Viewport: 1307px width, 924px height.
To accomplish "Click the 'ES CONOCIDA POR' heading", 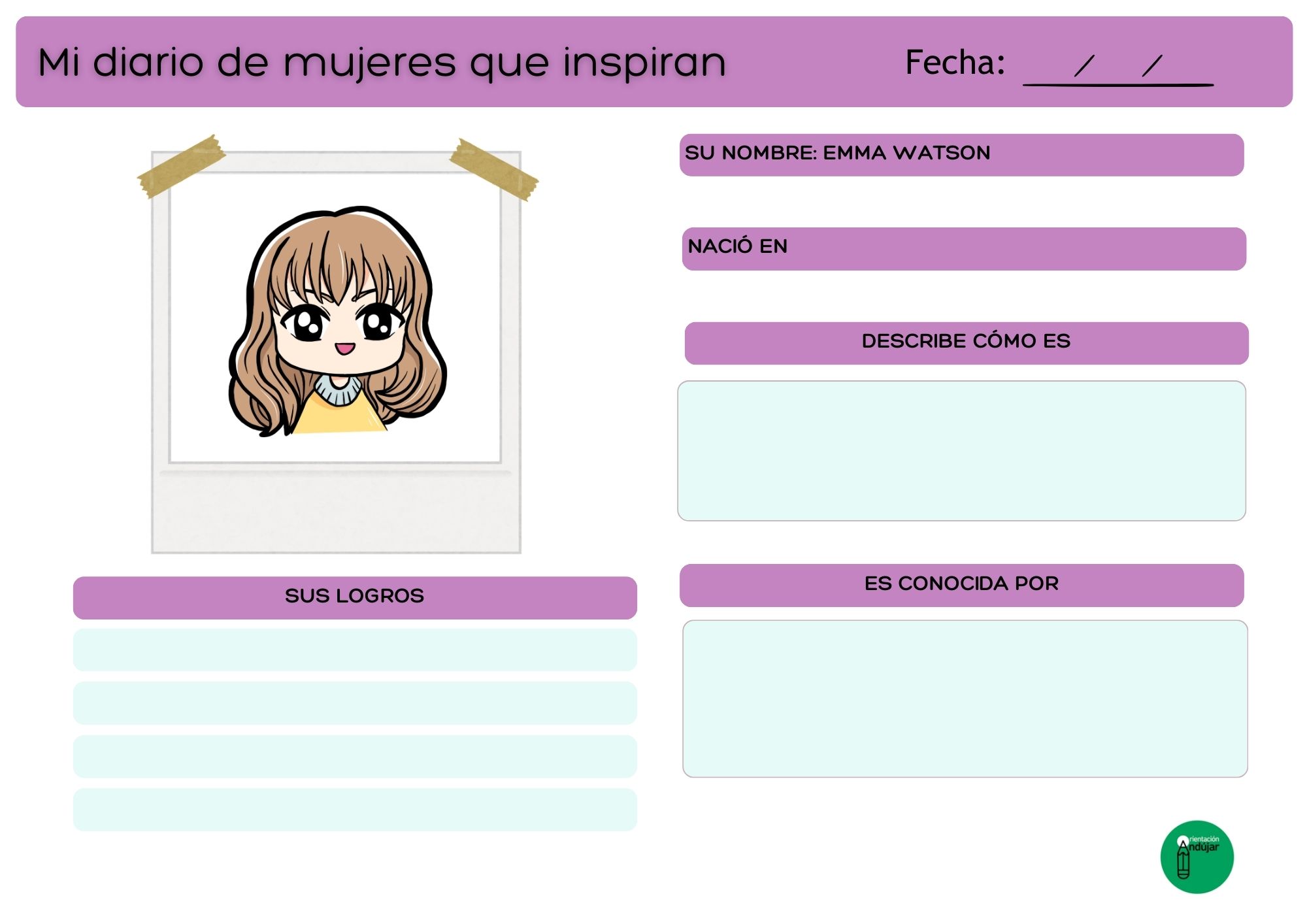I will 961,584.
